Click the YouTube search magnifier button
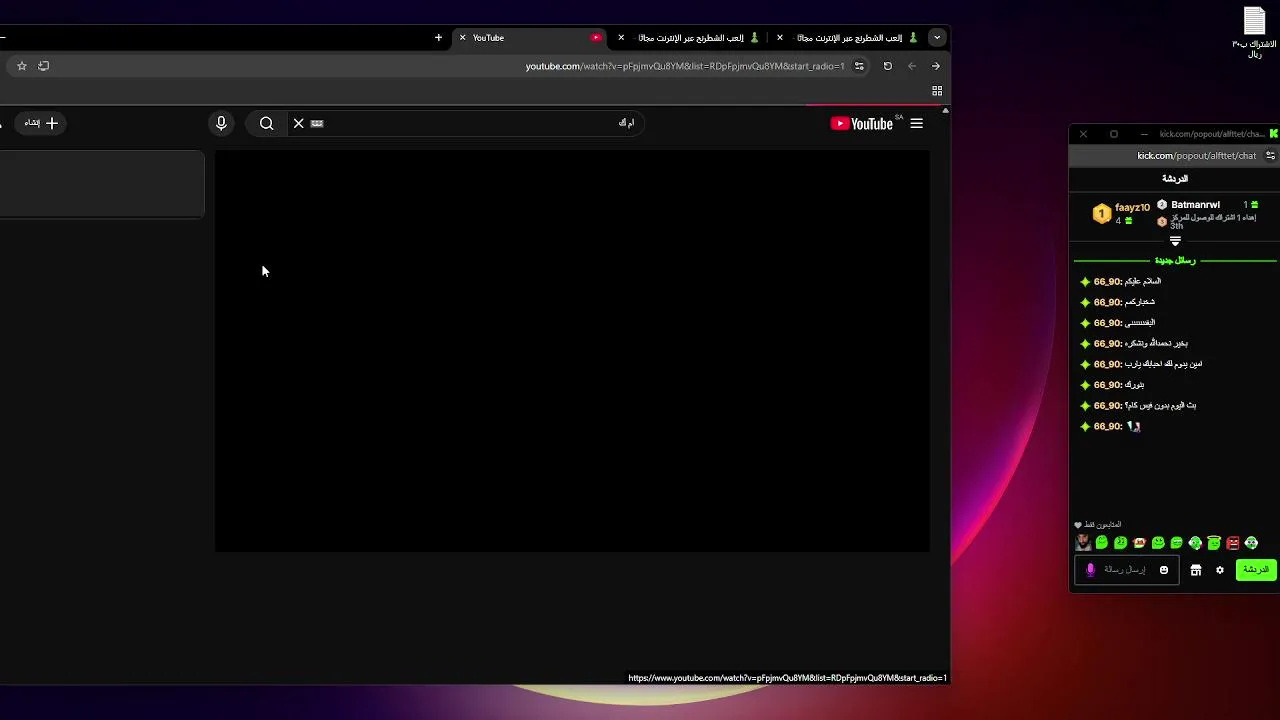The height and width of the screenshot is (720, 1280). pos(266,123)
